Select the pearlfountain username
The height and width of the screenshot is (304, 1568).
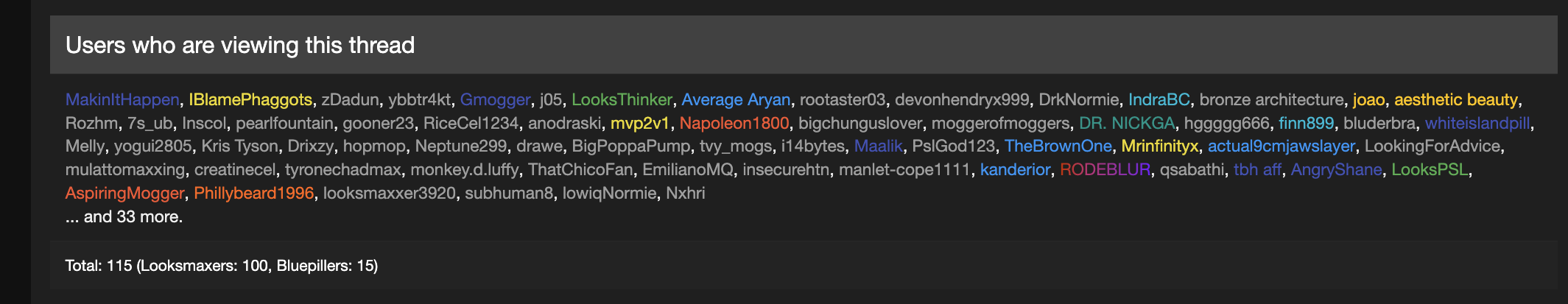pos(284,123)
